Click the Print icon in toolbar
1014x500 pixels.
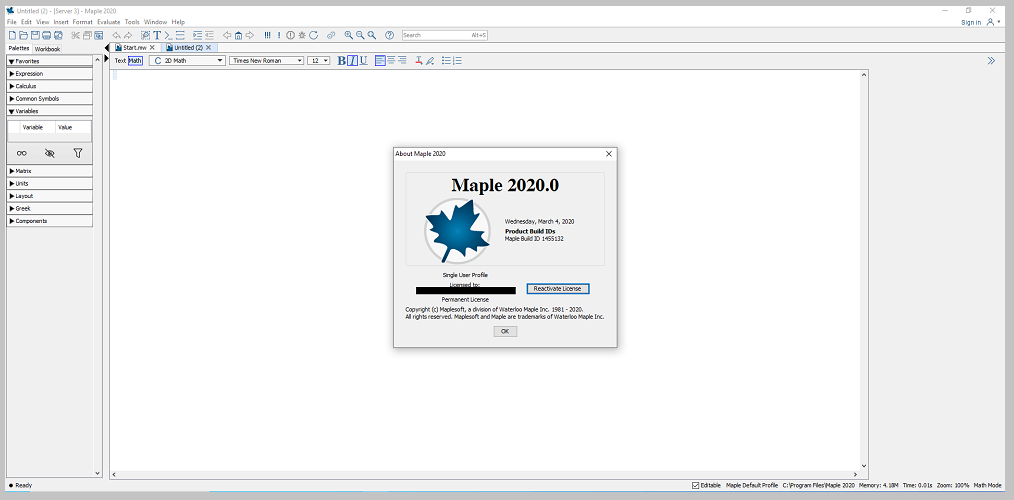[47, 35]
